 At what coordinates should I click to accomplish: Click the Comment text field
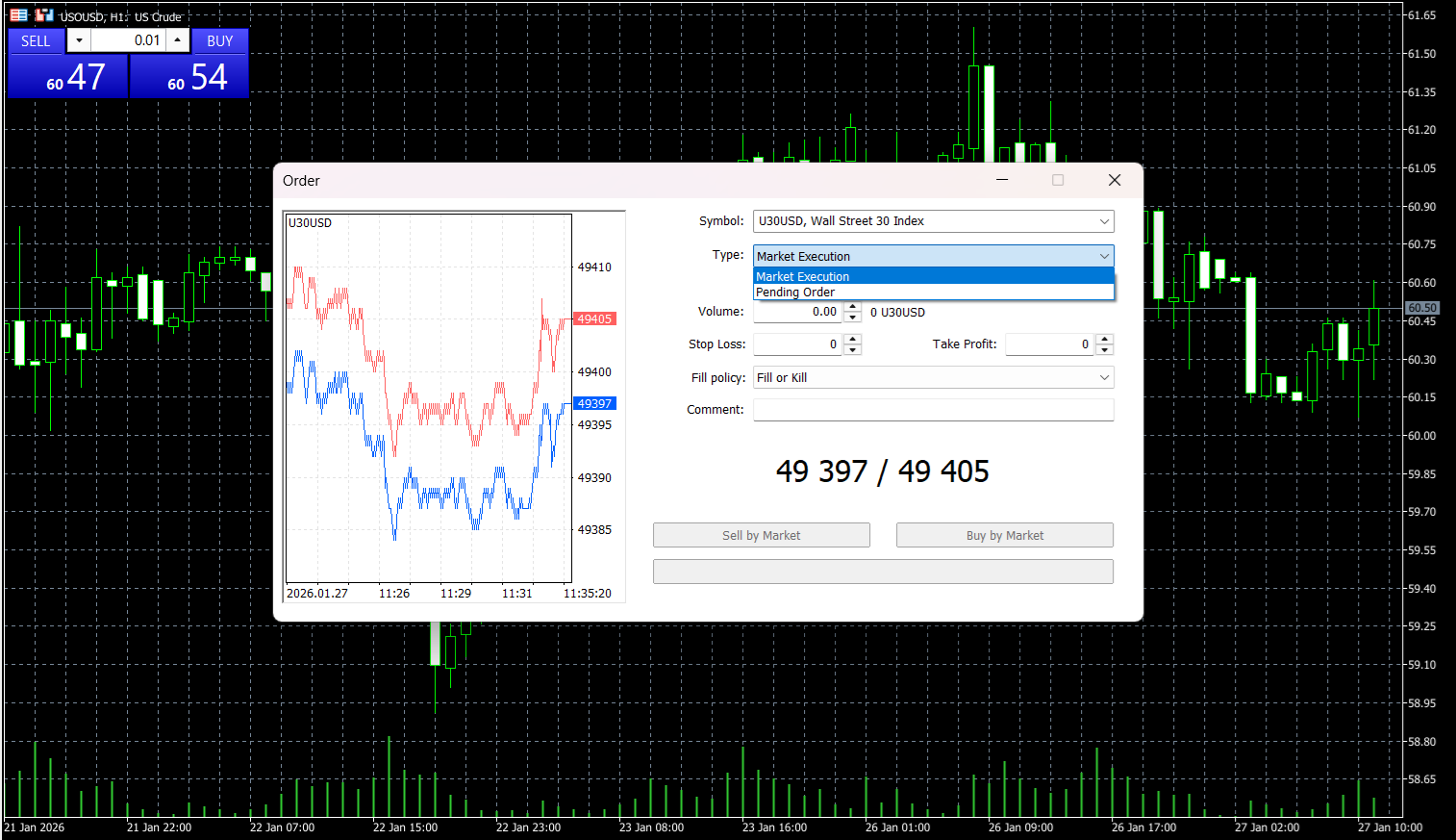[933, 410]
